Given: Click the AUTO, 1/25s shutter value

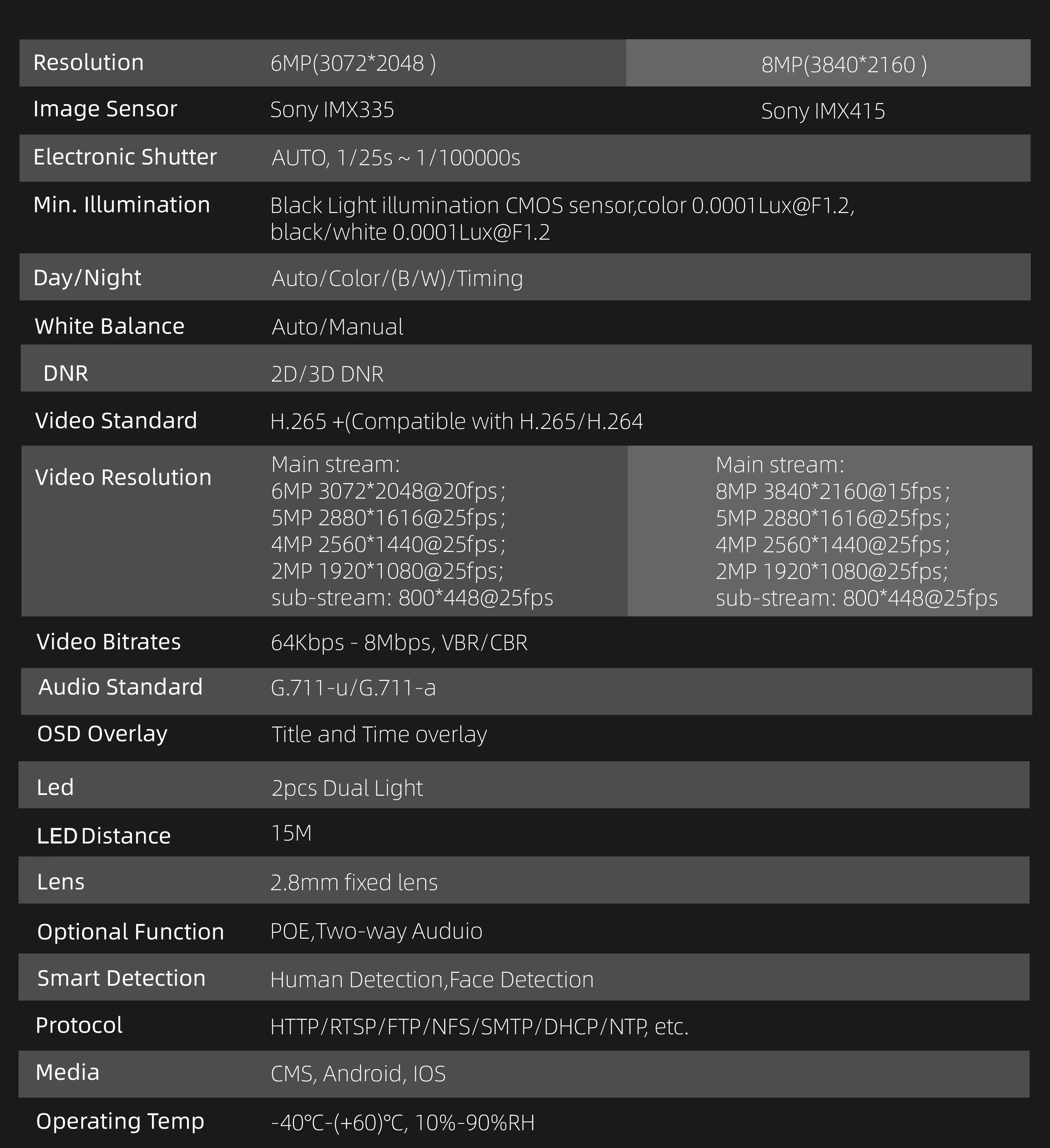Looking at the screenshot, I should [396, 158].
